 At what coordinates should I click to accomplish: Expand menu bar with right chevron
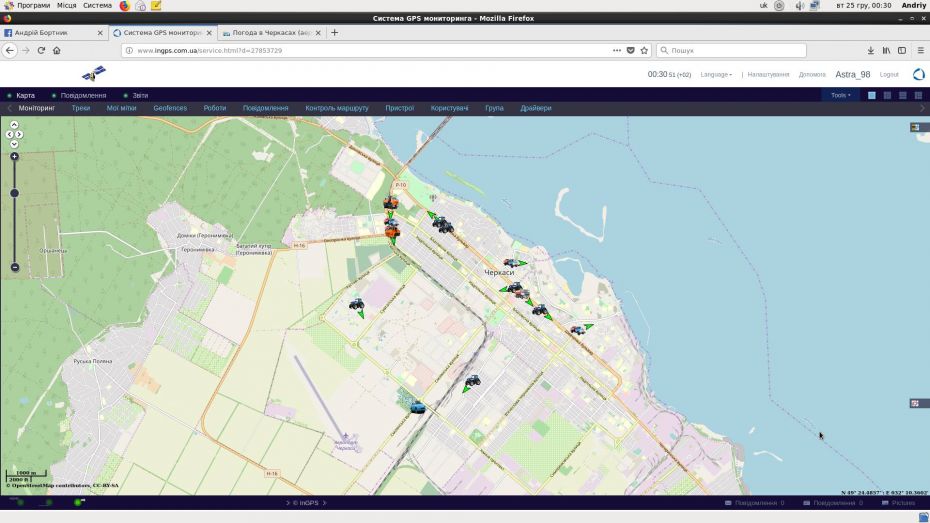[922, 109]
